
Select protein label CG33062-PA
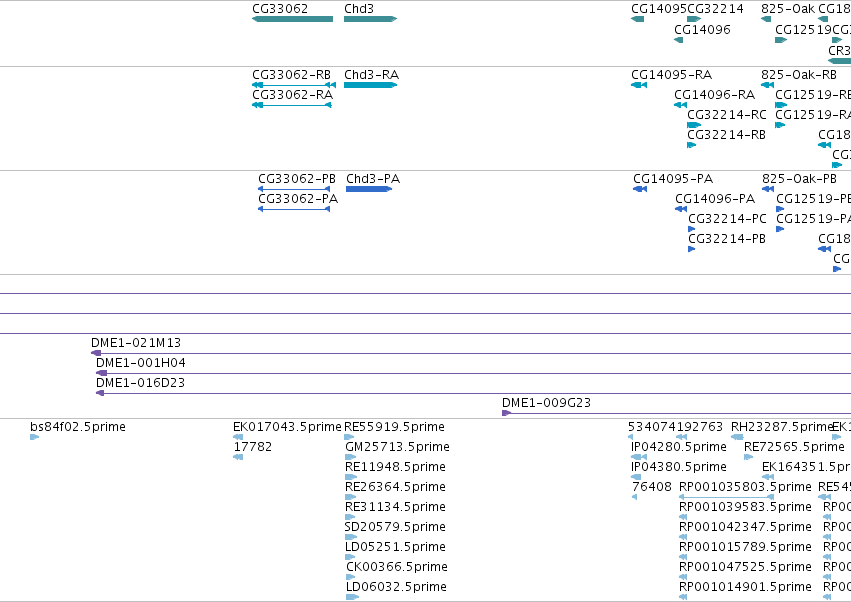(x=298, y=199)
